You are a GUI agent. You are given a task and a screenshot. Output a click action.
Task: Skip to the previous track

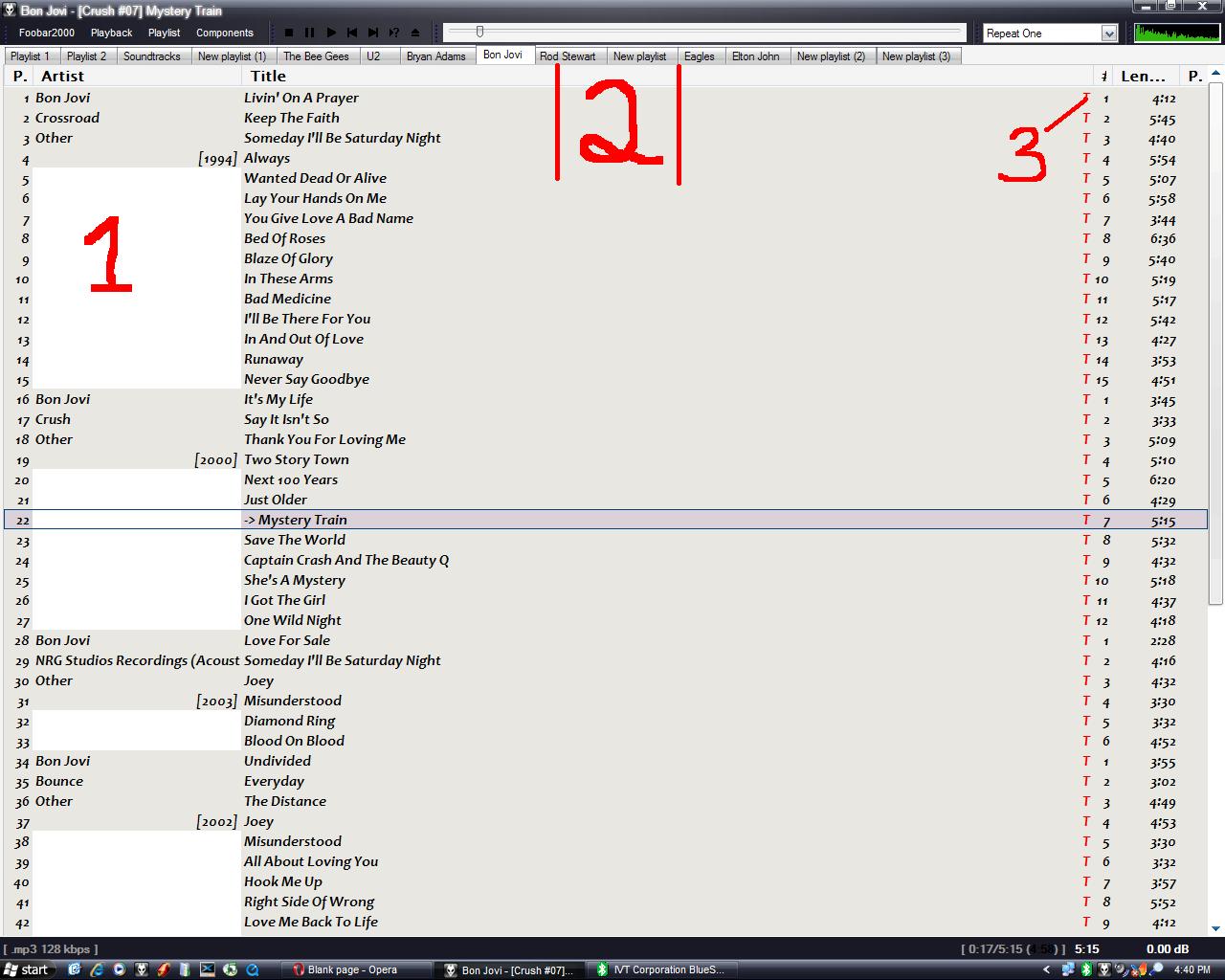pos(352,33)
